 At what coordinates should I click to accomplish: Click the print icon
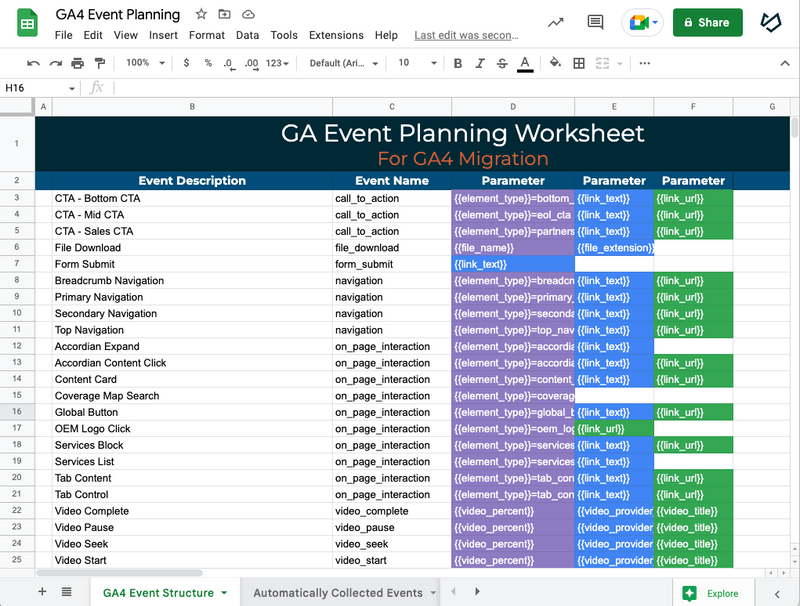tap(78, 63)
